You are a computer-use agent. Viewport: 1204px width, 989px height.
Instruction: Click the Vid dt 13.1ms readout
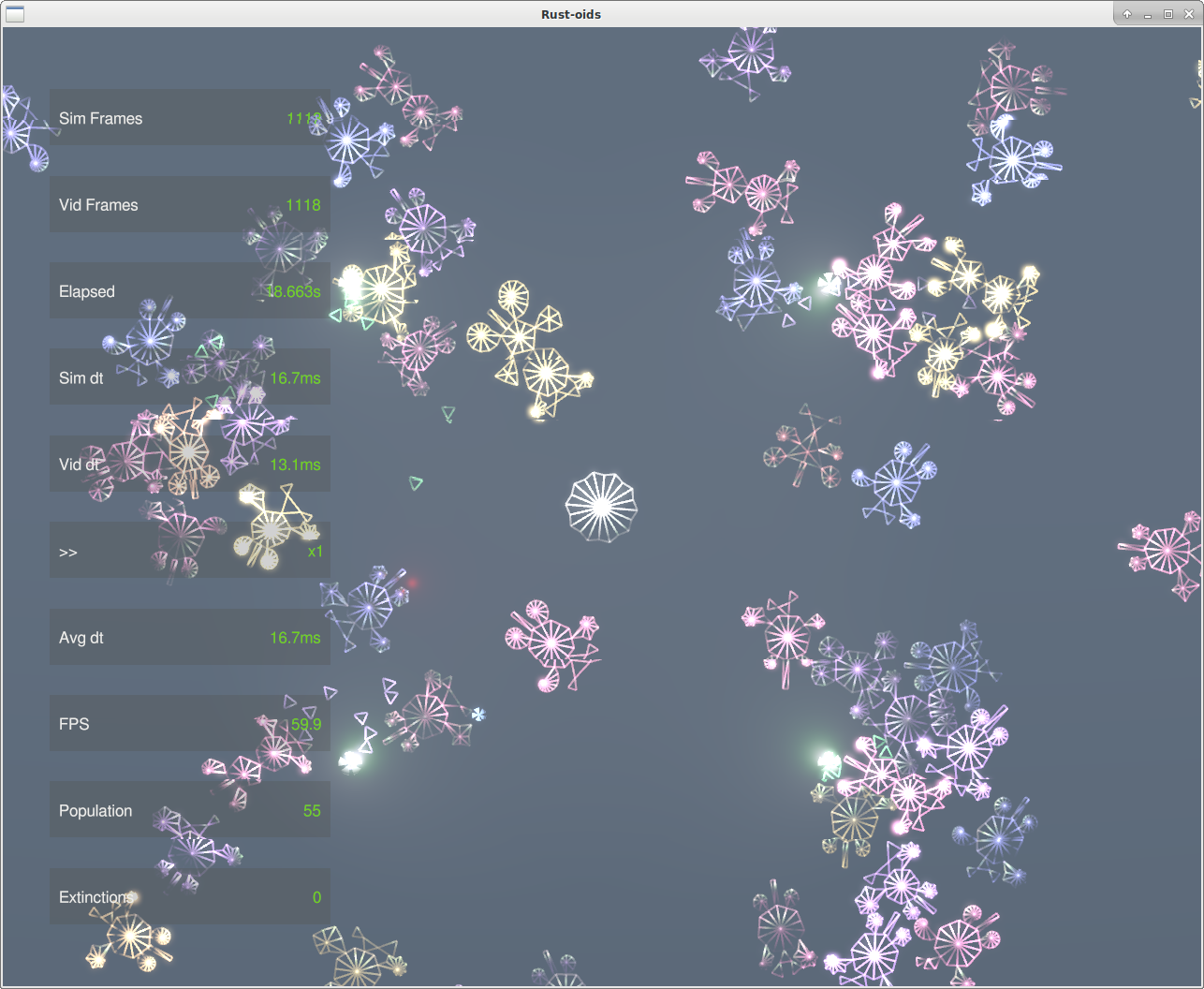point(297,465)
